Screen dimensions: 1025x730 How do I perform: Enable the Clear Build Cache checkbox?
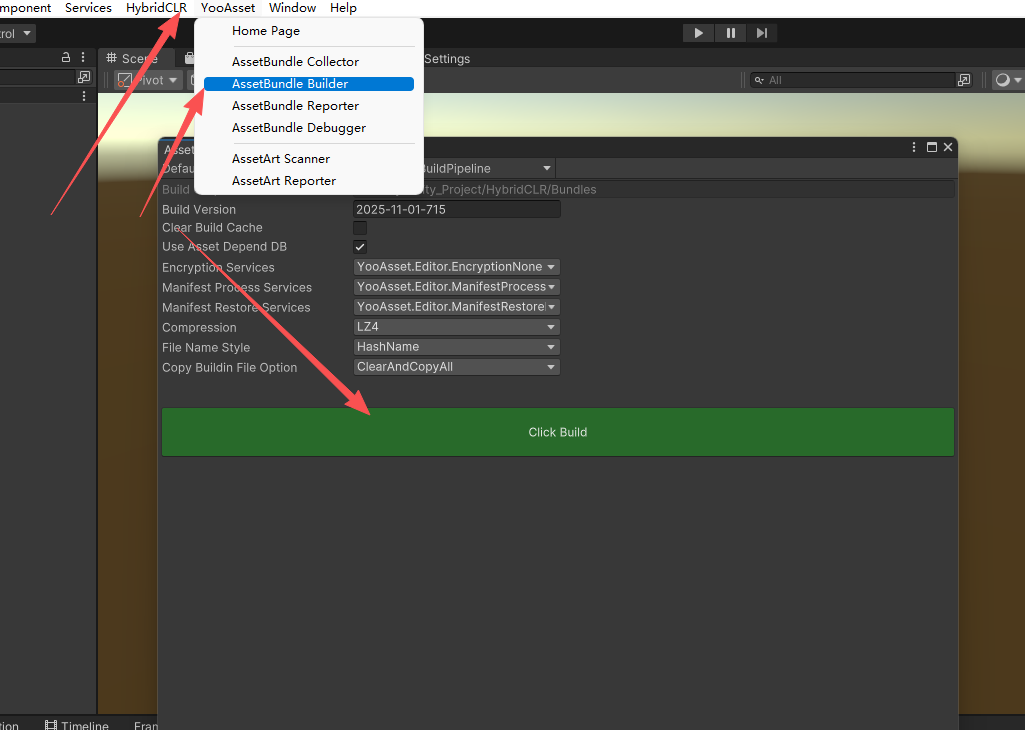360,227
